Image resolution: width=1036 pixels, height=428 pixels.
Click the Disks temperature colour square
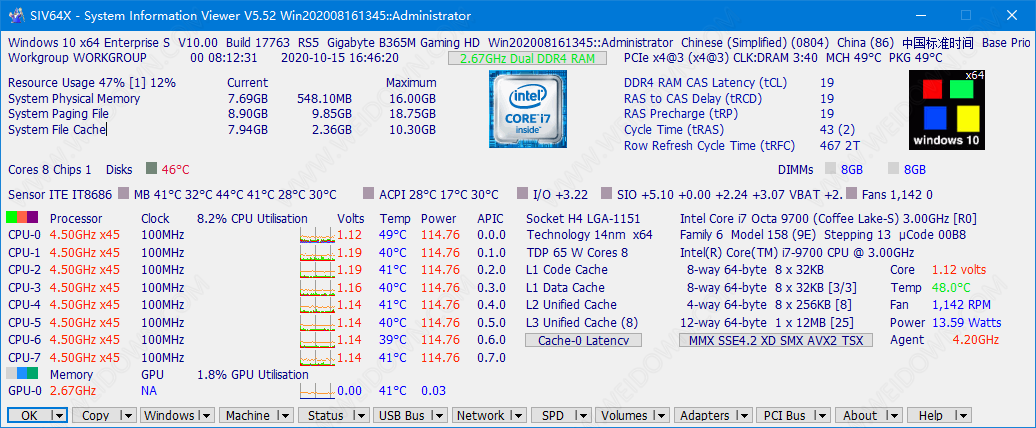pos(151,169)
